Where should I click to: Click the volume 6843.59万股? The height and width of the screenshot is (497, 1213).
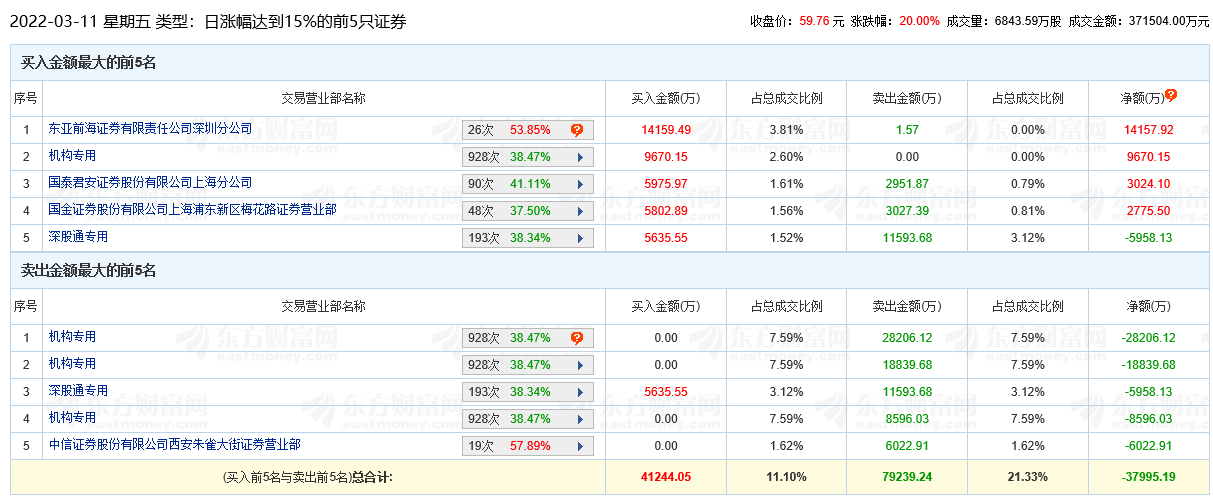click(1028, 20)
